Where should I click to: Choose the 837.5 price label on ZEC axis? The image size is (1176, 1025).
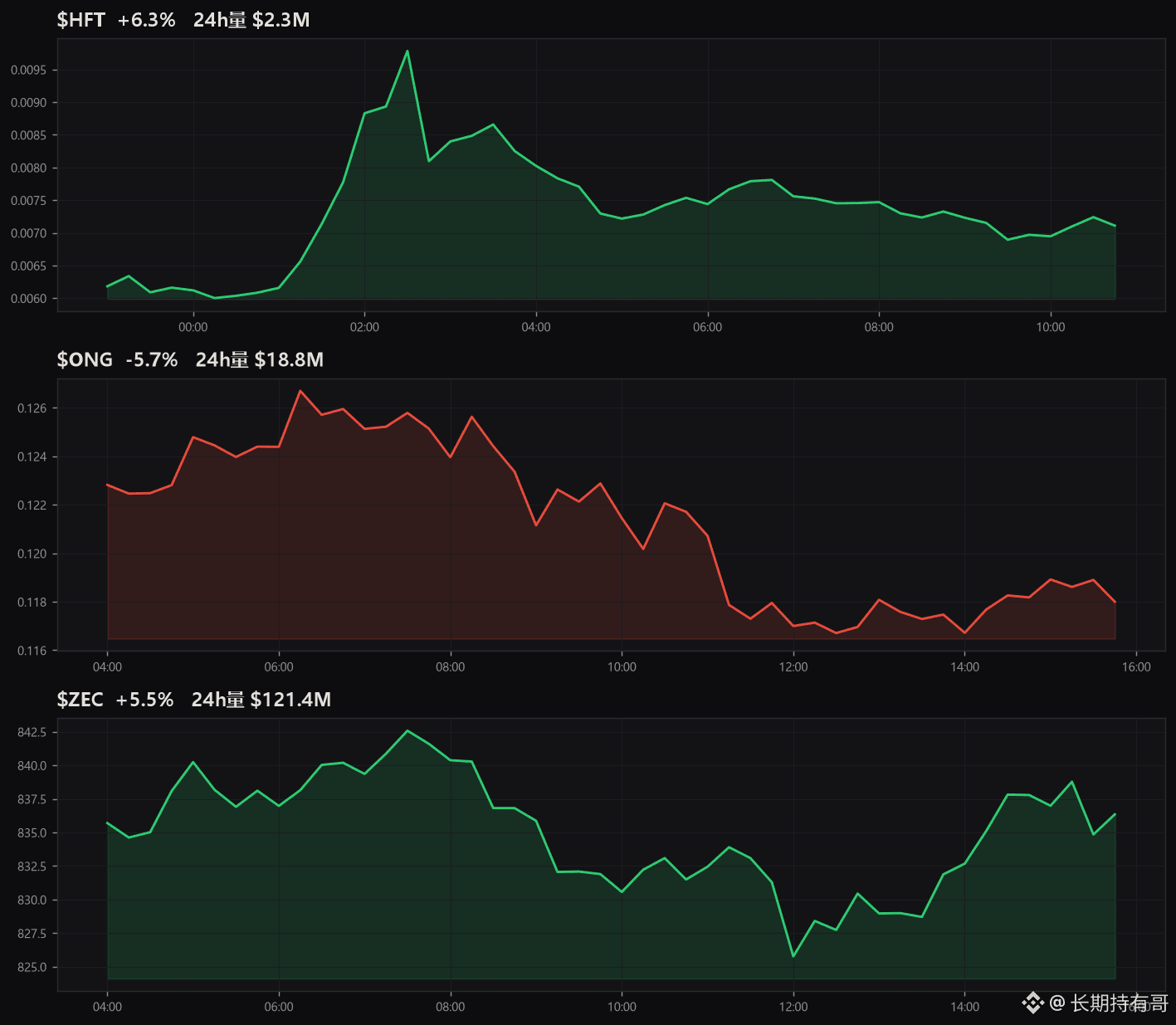[x=32, y=800]
